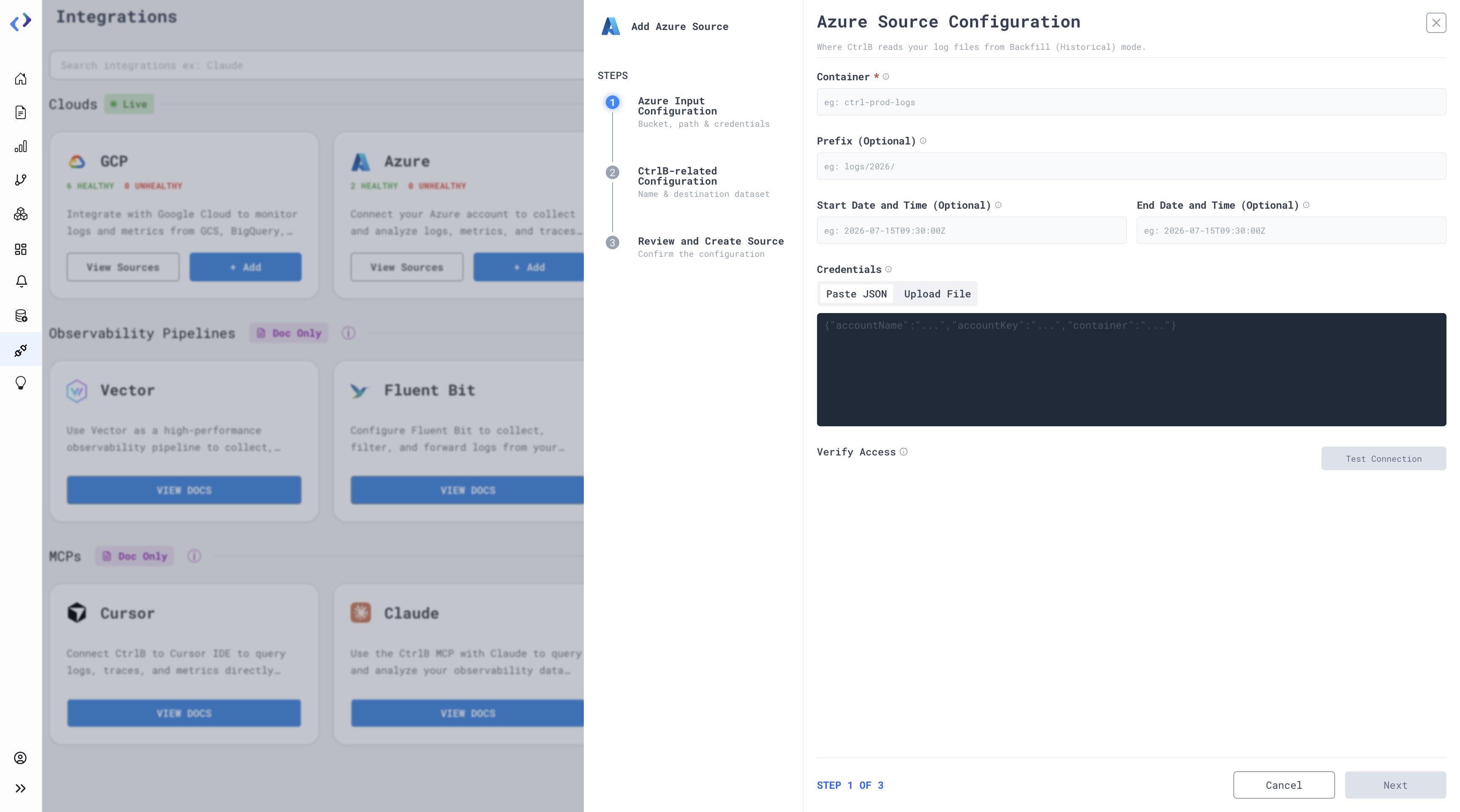The width and height of the screenshot is (1460, 812).
Task: Open the lightbulb insights icon
Action: click(x=20, y=383)
